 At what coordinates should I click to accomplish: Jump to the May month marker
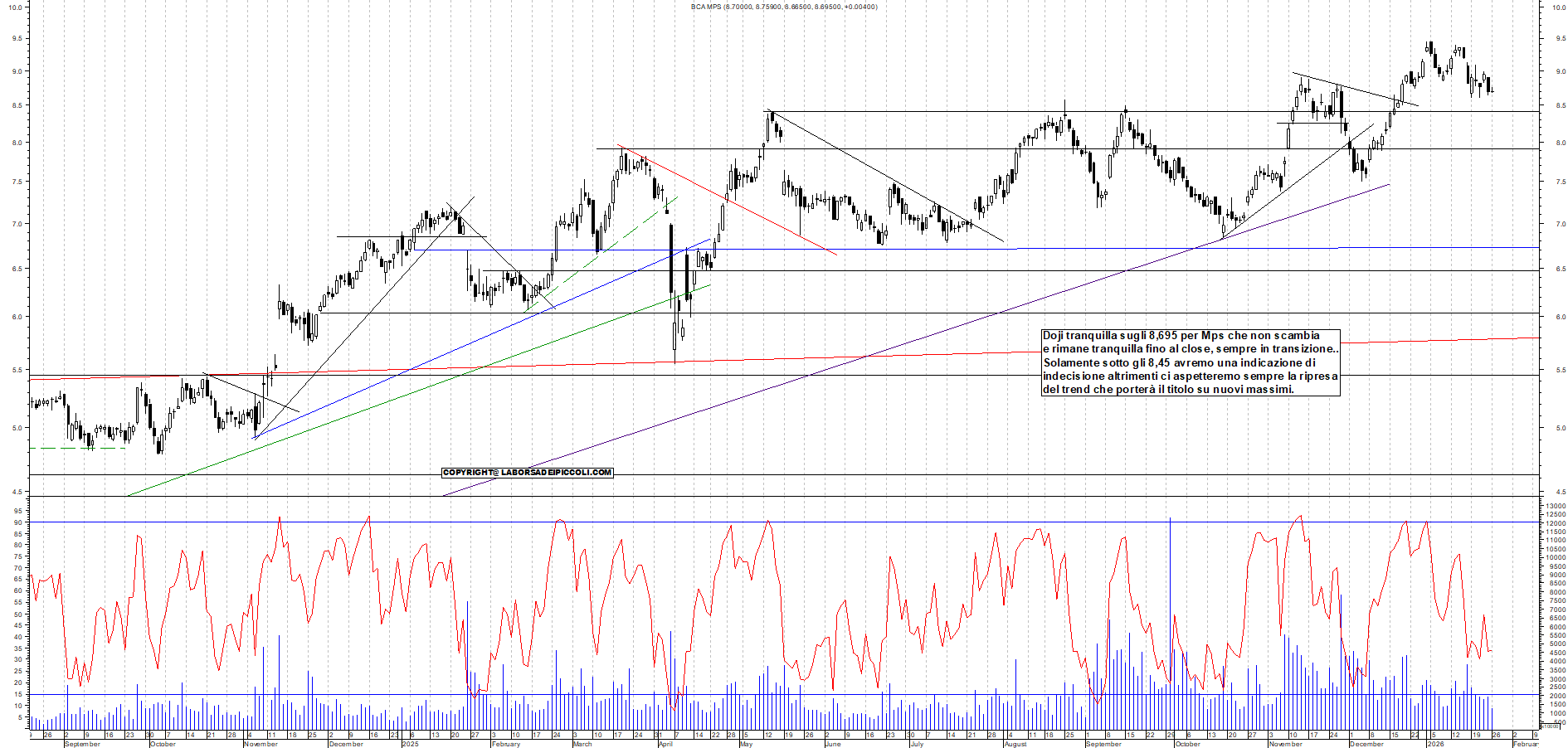(746, 744)
